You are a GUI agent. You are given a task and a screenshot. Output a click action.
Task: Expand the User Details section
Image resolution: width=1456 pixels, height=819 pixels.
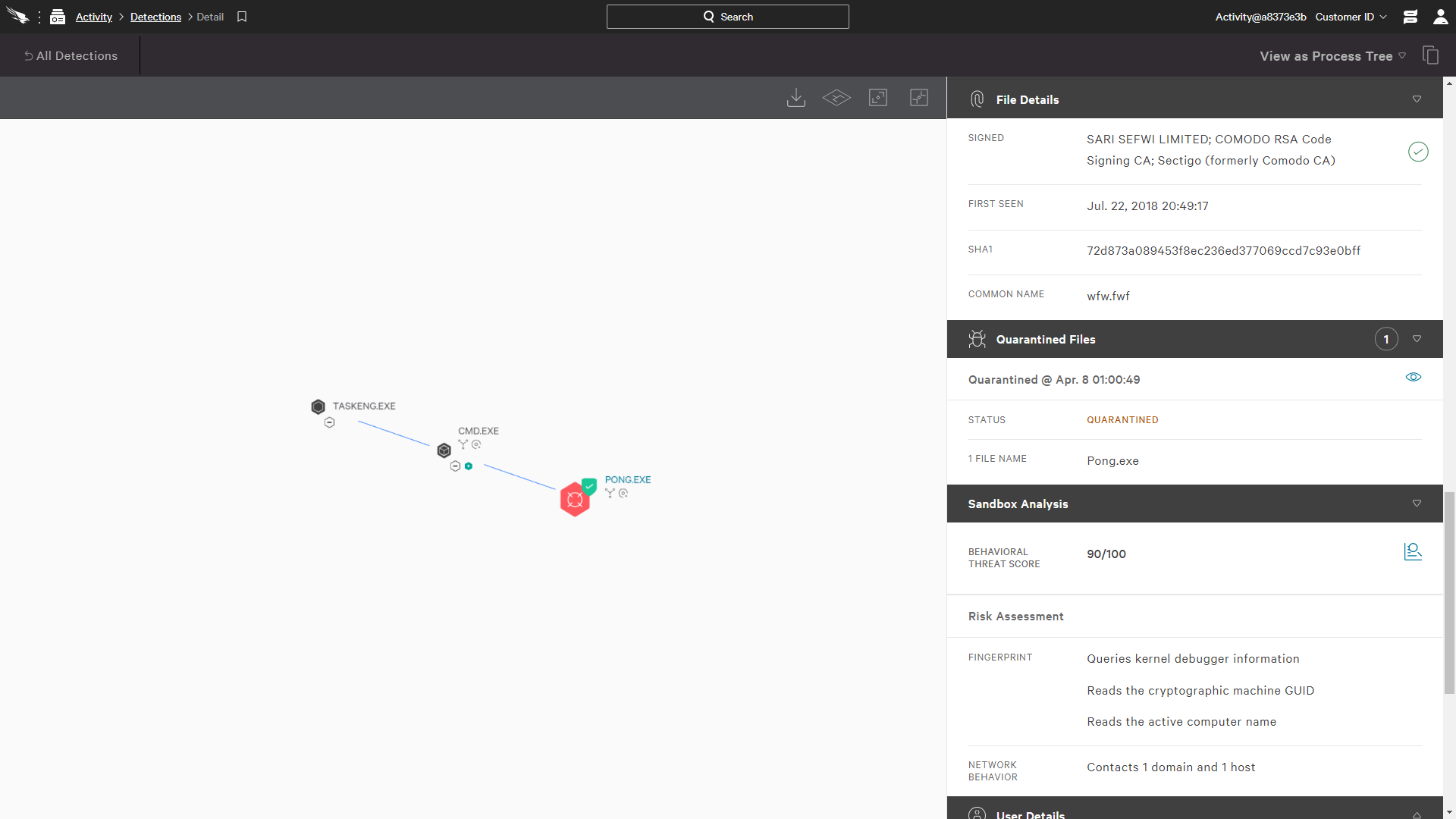coord(1417,814)
